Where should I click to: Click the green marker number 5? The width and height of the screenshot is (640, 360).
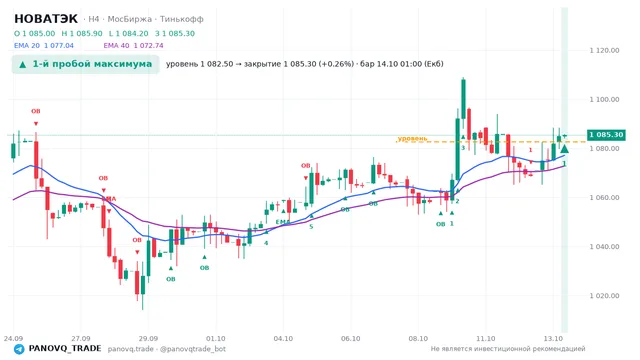pos(311,227)
